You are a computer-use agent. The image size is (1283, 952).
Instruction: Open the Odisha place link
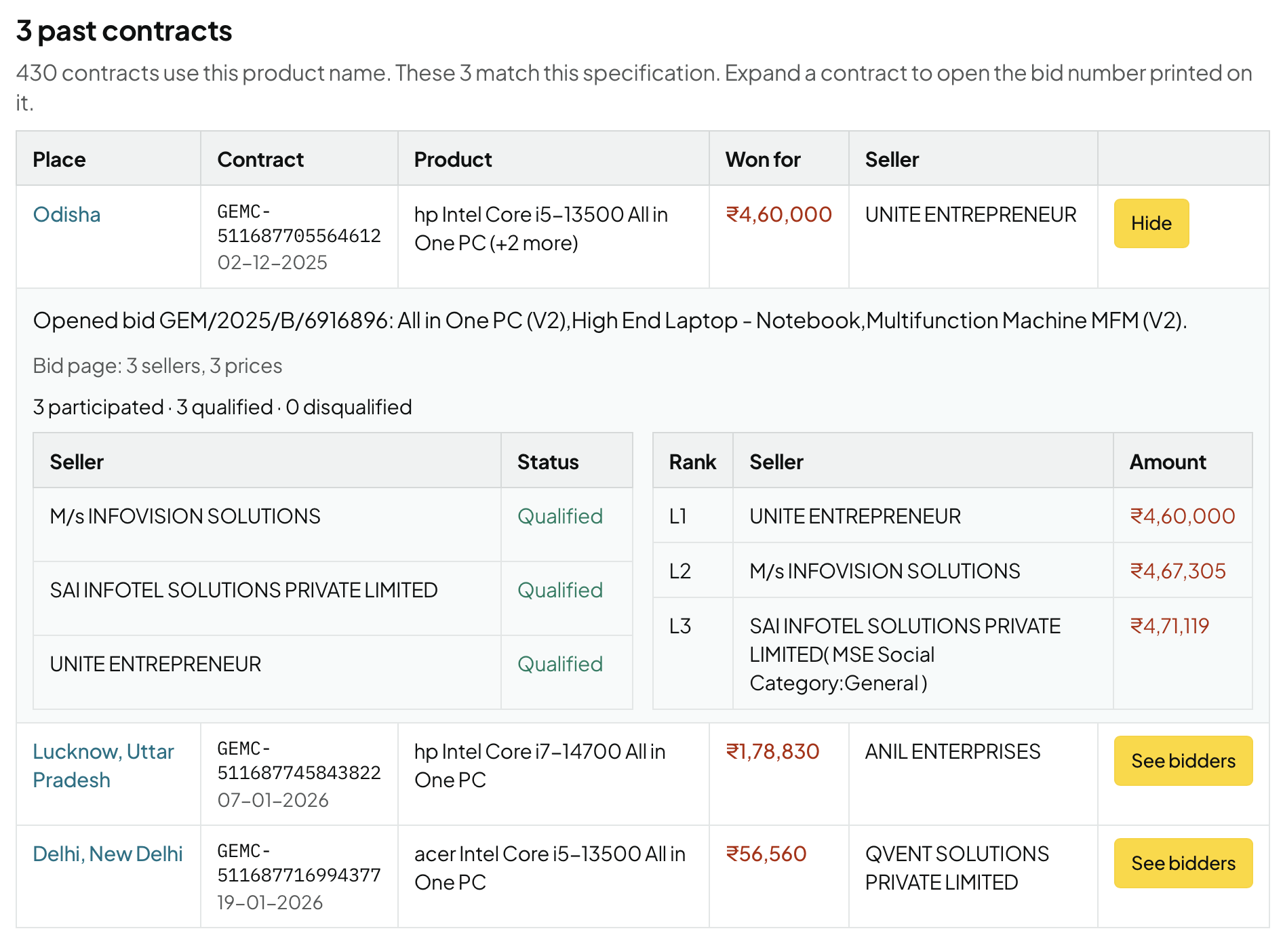[66, 214]
